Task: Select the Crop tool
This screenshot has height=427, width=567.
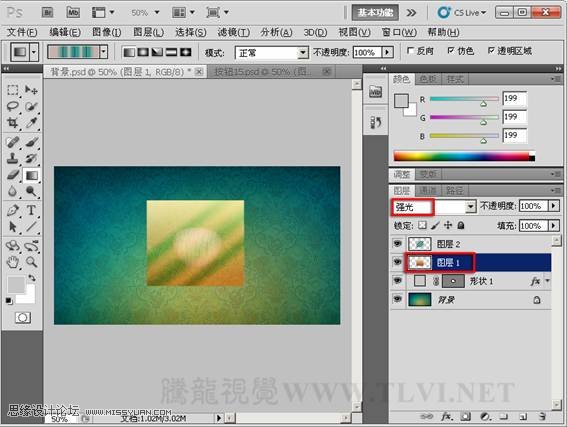Action: point(13,123)
